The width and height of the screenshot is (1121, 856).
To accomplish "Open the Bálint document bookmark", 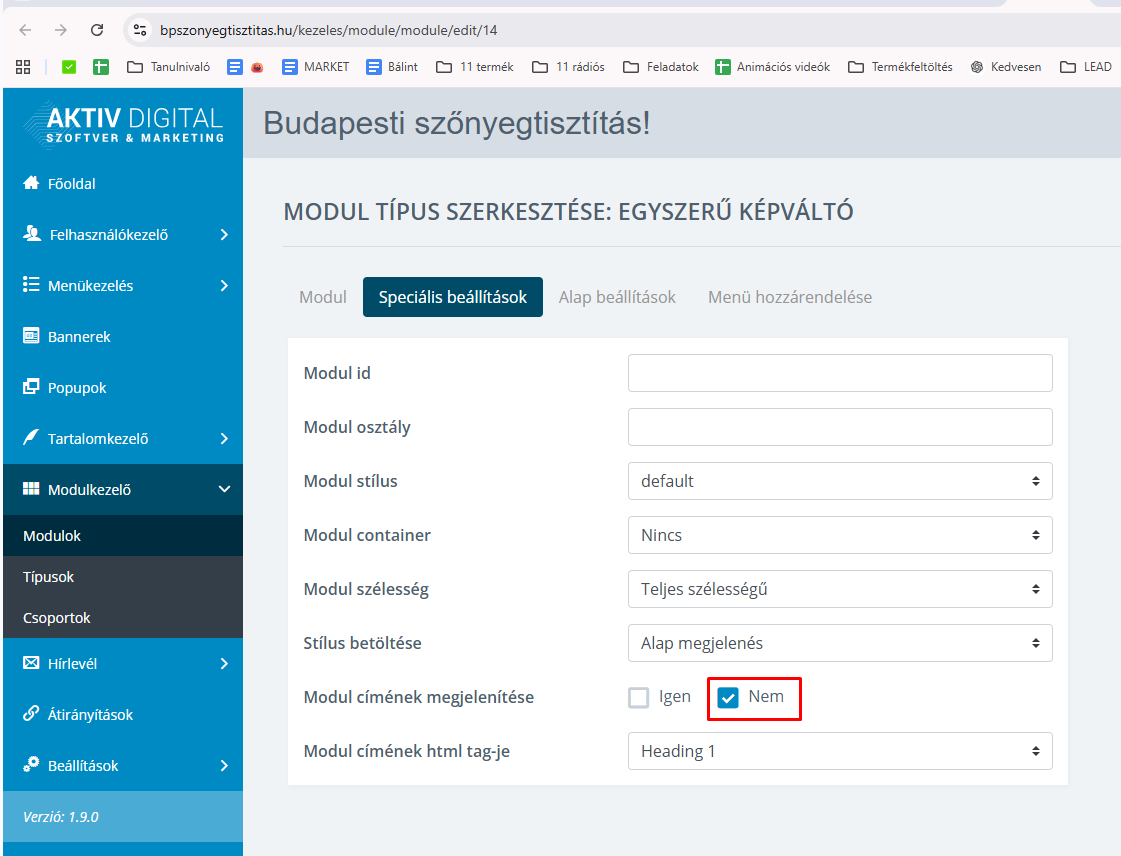I will (x=392, y=67).
